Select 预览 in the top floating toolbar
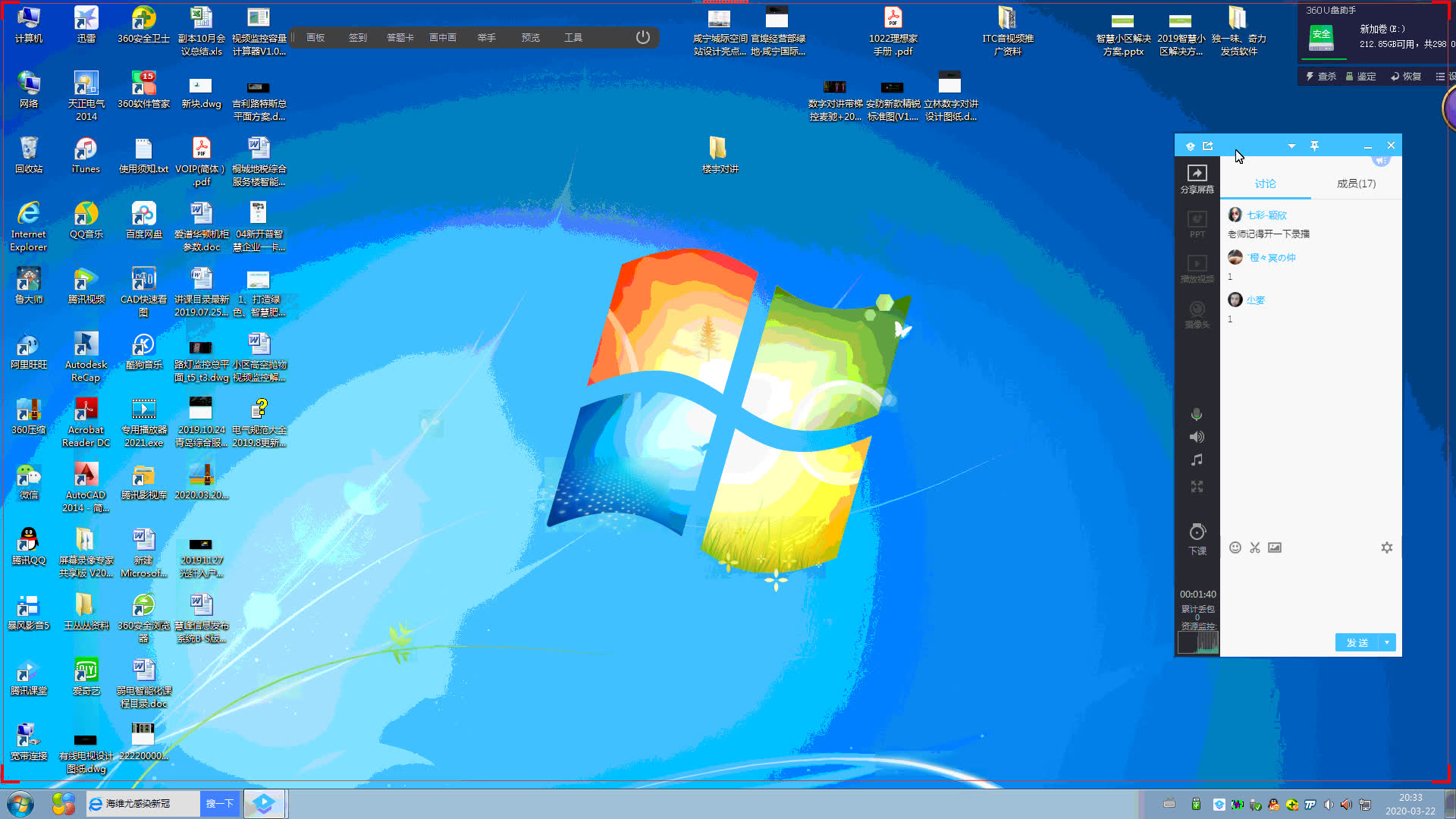Viewport: 1456px width, 819px height. [x=531, y=37]
